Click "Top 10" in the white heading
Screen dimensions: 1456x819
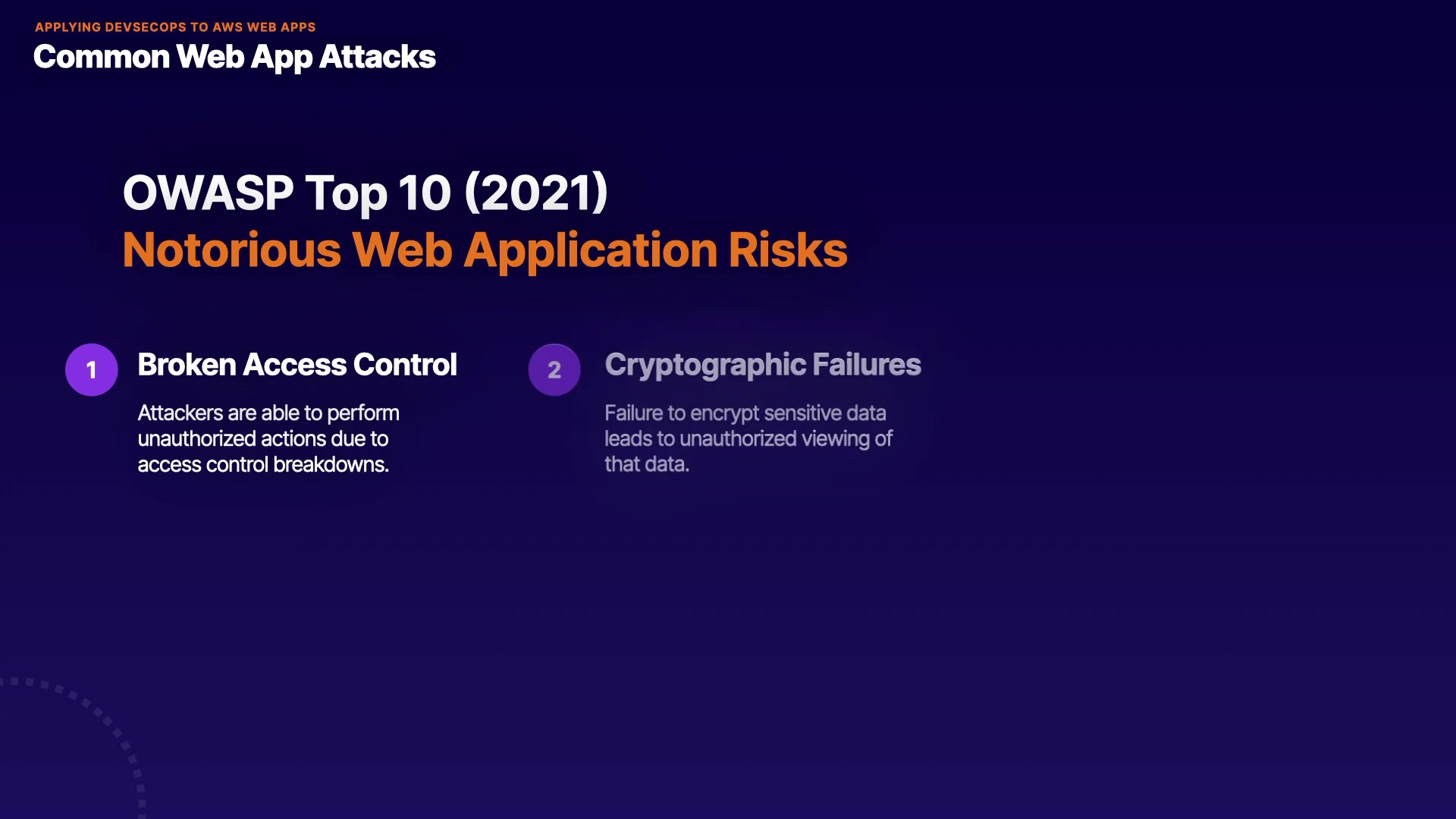tap(378, 193)
